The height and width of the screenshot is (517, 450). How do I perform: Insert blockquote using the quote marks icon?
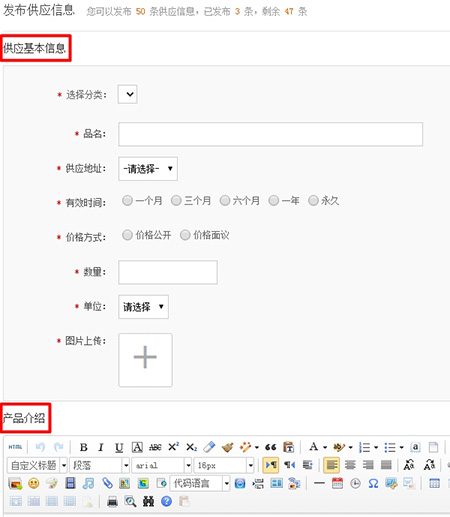[x=270, y=447]
